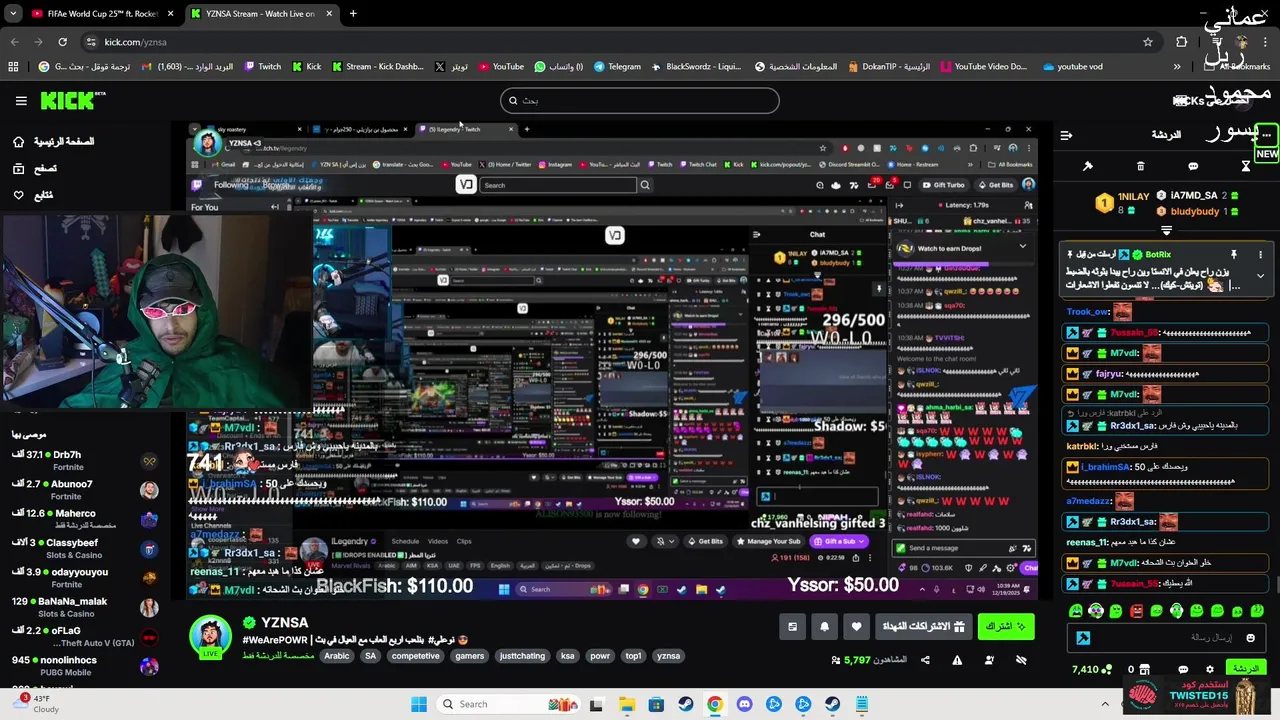Click the chat hourglass slow-mode icon
1280x720 pixels.
pos(1246,166)
